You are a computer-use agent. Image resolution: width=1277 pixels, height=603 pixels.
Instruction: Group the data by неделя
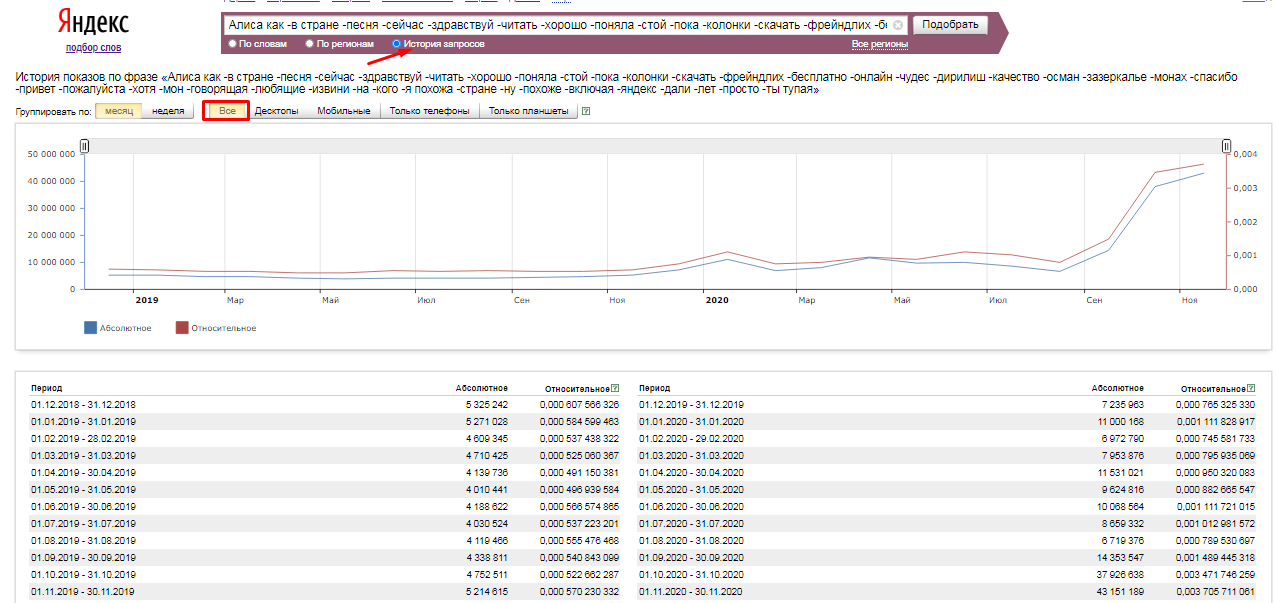pos(168,111)
